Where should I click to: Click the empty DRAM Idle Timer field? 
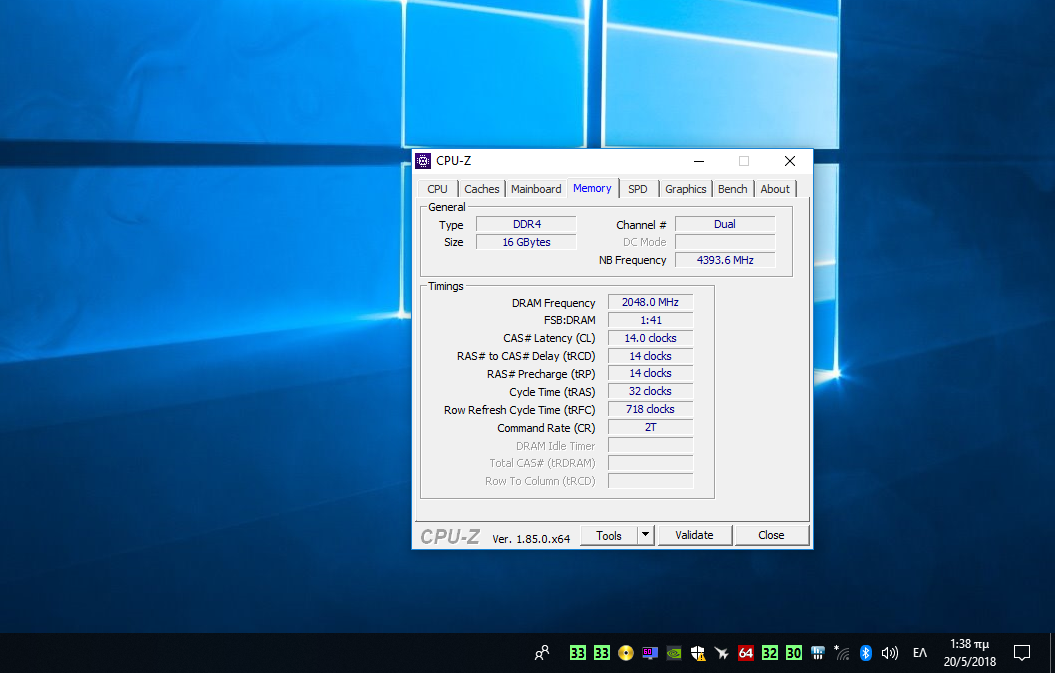pyautogui.click(x=650, y=445)
